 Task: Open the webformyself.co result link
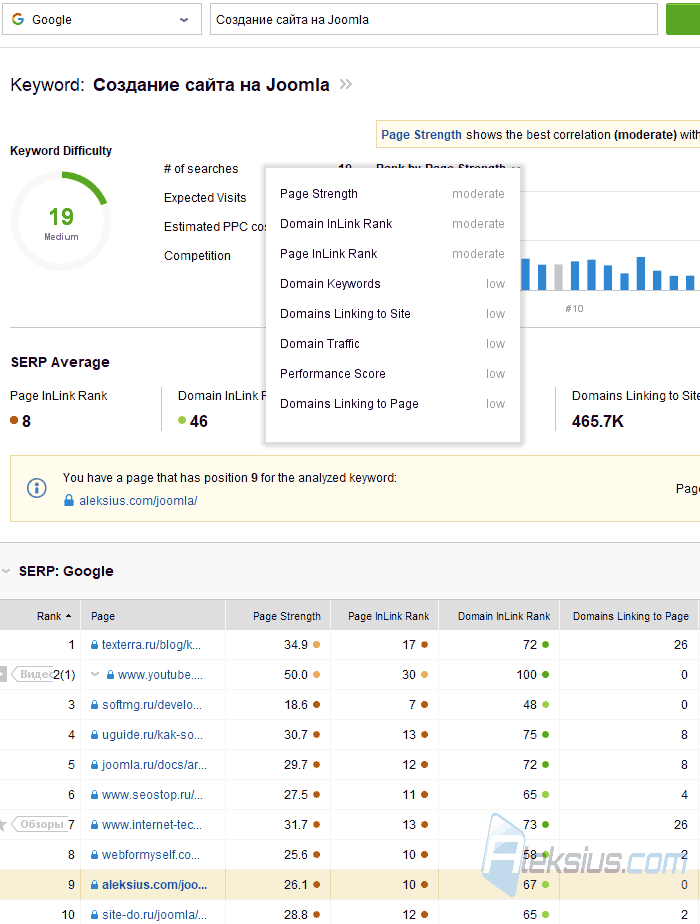pos(151,855)
